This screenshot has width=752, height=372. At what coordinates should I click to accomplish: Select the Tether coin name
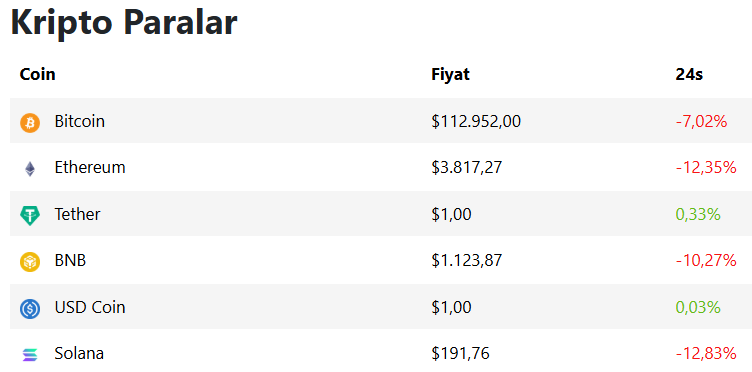78,214
